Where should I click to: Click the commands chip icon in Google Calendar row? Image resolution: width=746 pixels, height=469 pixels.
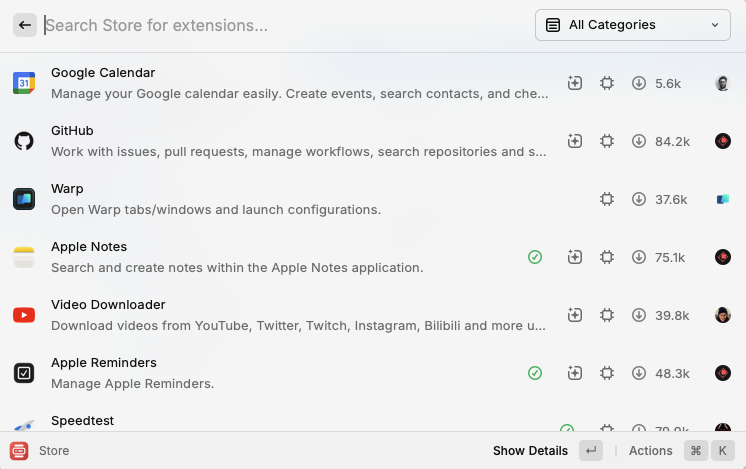[x=607, y=83]
